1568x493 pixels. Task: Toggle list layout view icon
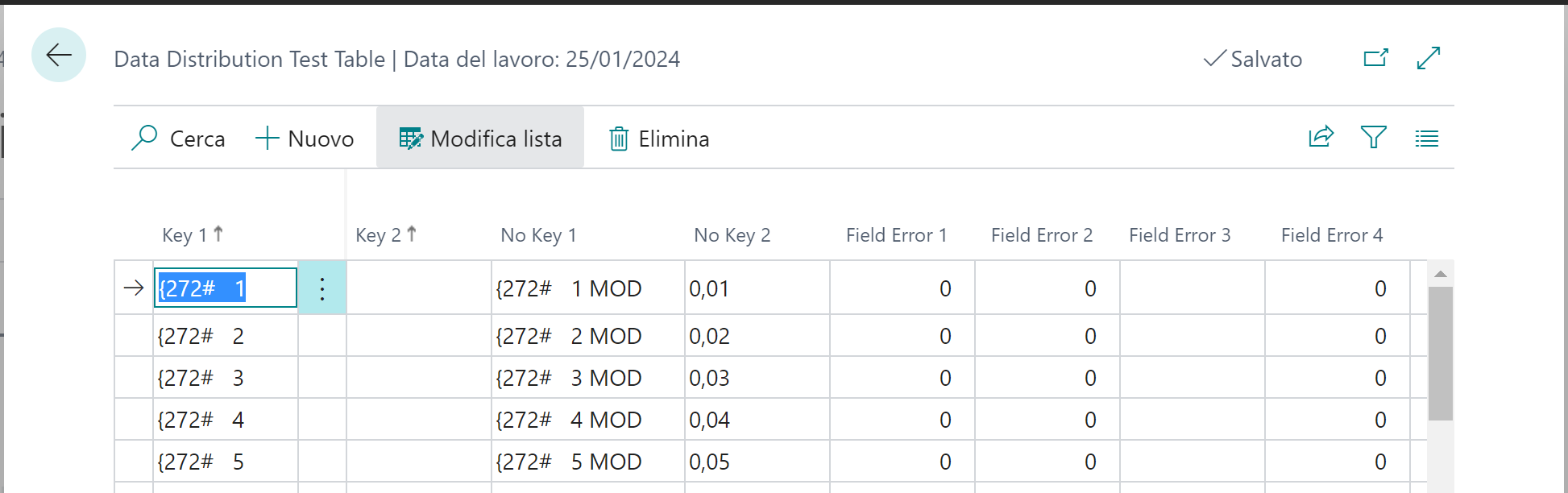click(1426, 139)
